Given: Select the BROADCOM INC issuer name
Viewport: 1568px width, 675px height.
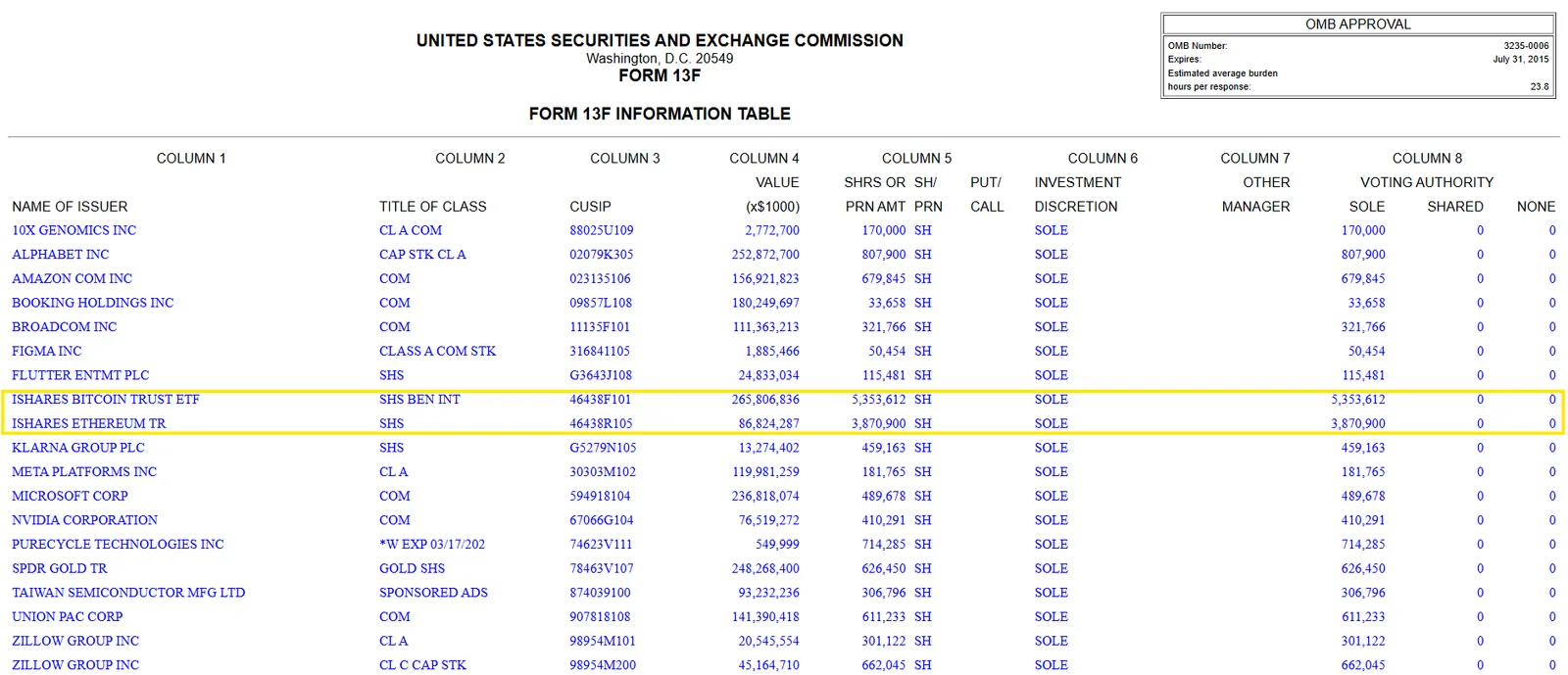Looking at the screenshot, I should coord(64,327).
